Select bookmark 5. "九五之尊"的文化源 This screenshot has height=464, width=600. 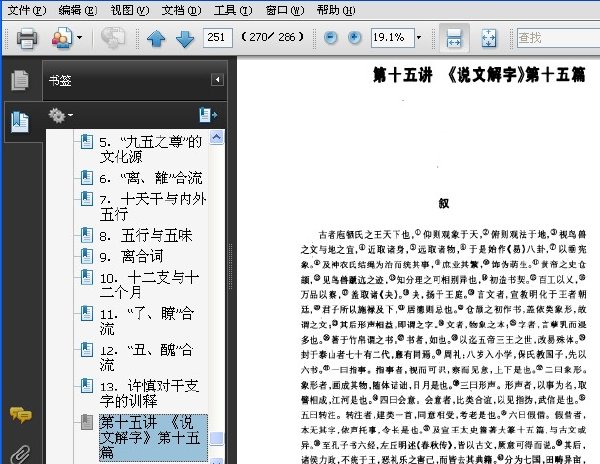pos(150,150)
